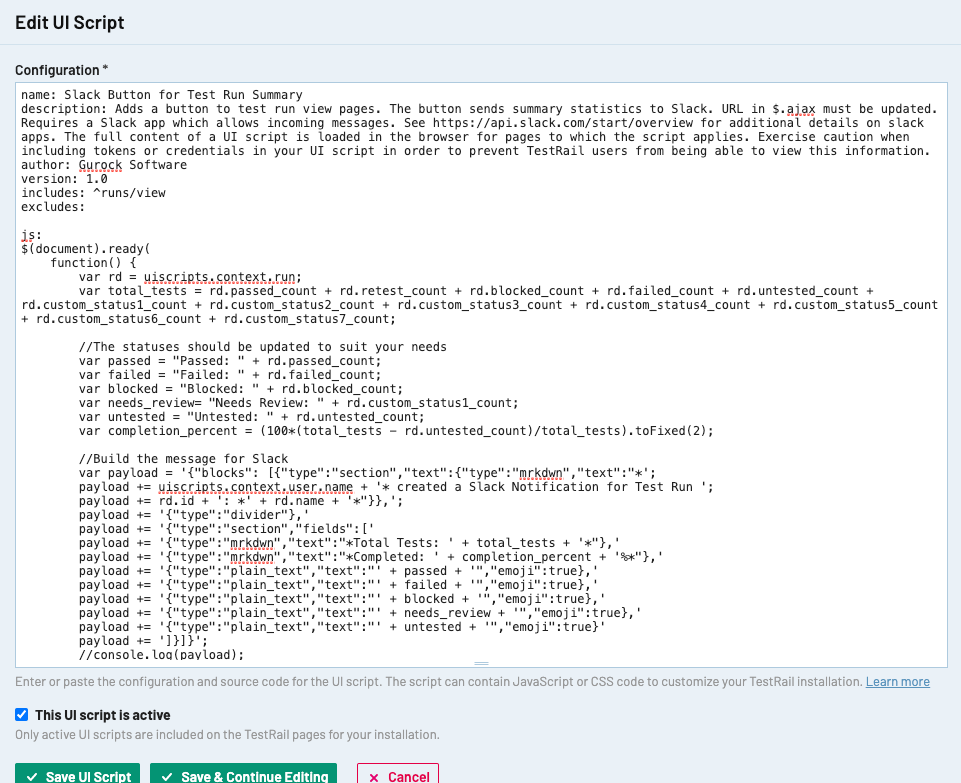
Task: Click the 'This UI script is active' label
Action: tap(102, 715)
